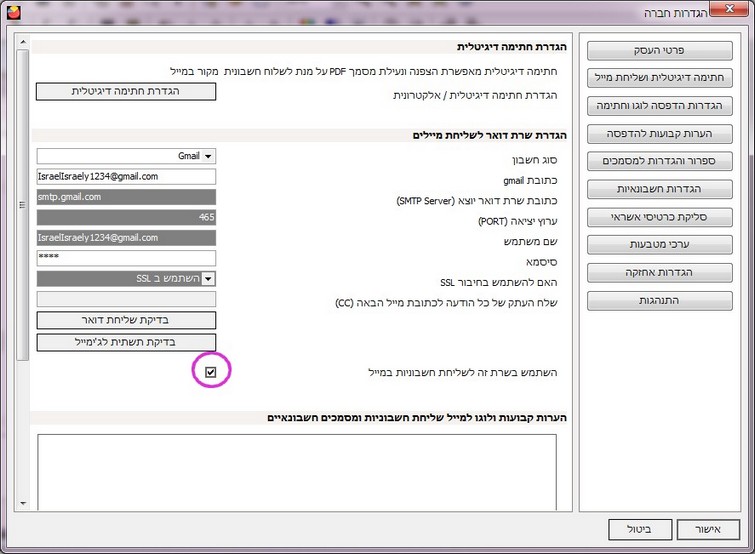Click the gmail address input field
Image resolution: width=755 pixels, height=554 pixels.
[x=126, y=177]
